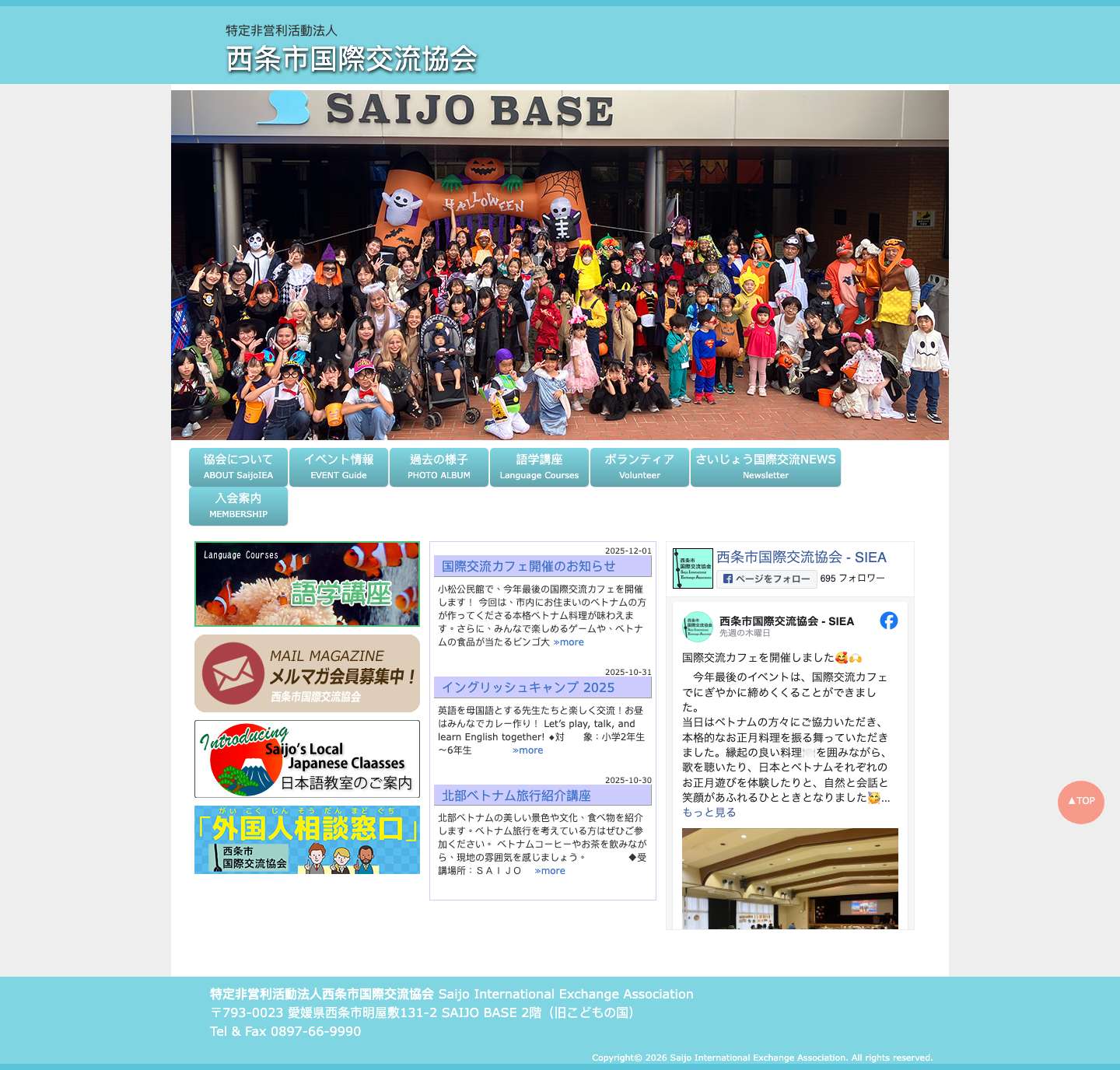Image resolution: width=1120 pixels, height=1070 pixels.
Task: Open the clownfish 語学講座 language courses banner
Action: pyautogui.click(x=306, y=583)
